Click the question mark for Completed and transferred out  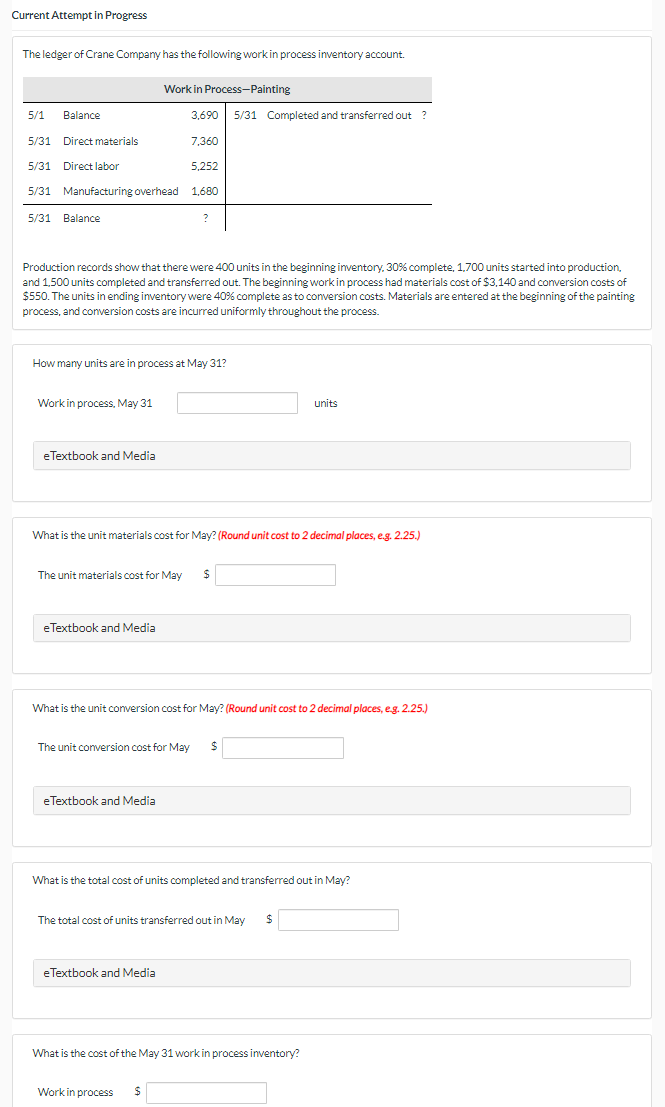coord(425,114)
